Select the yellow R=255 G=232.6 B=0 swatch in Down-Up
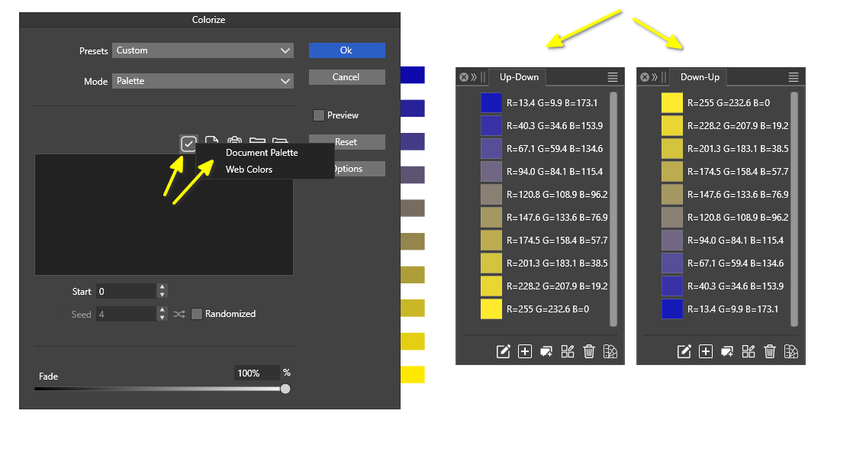 [x=671, y=102]
